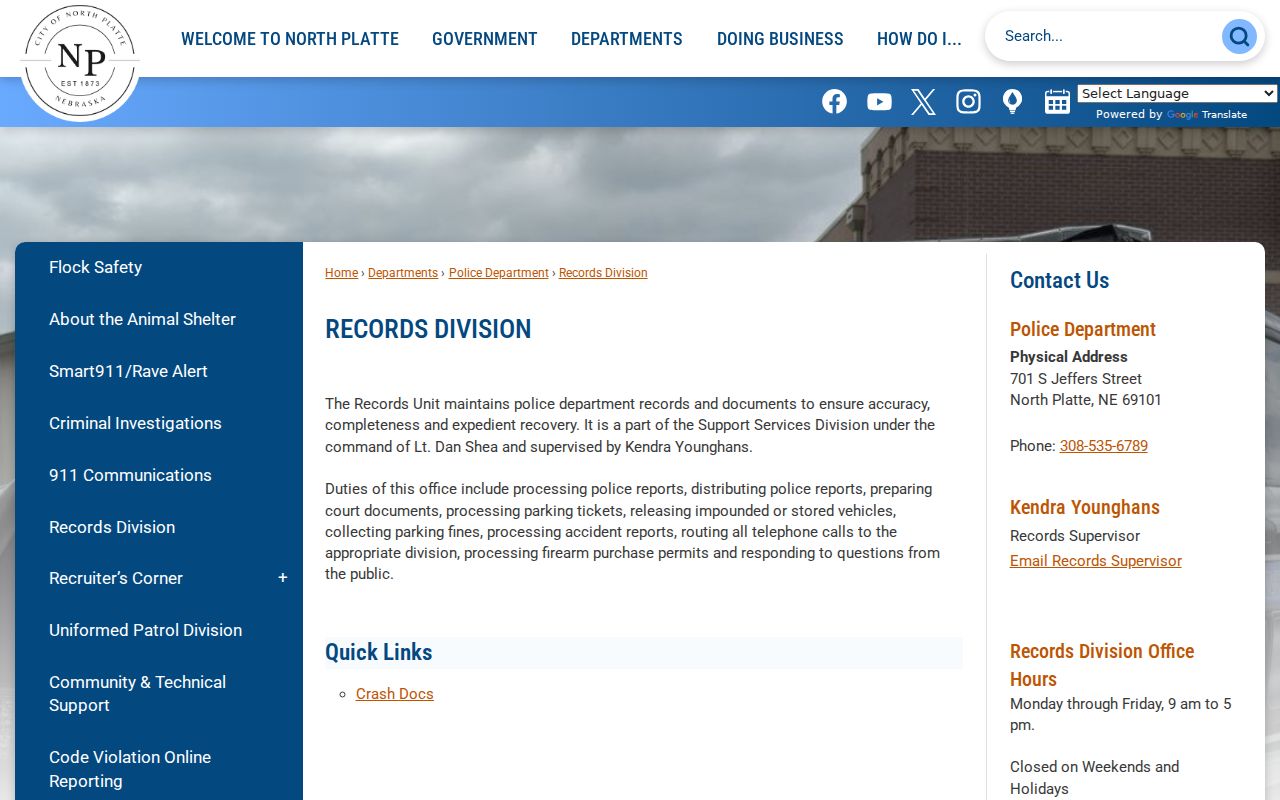Screen dimensions: 1280x800
Task: Open the Crash Docs quick link
Action: [x=395, y=694]
